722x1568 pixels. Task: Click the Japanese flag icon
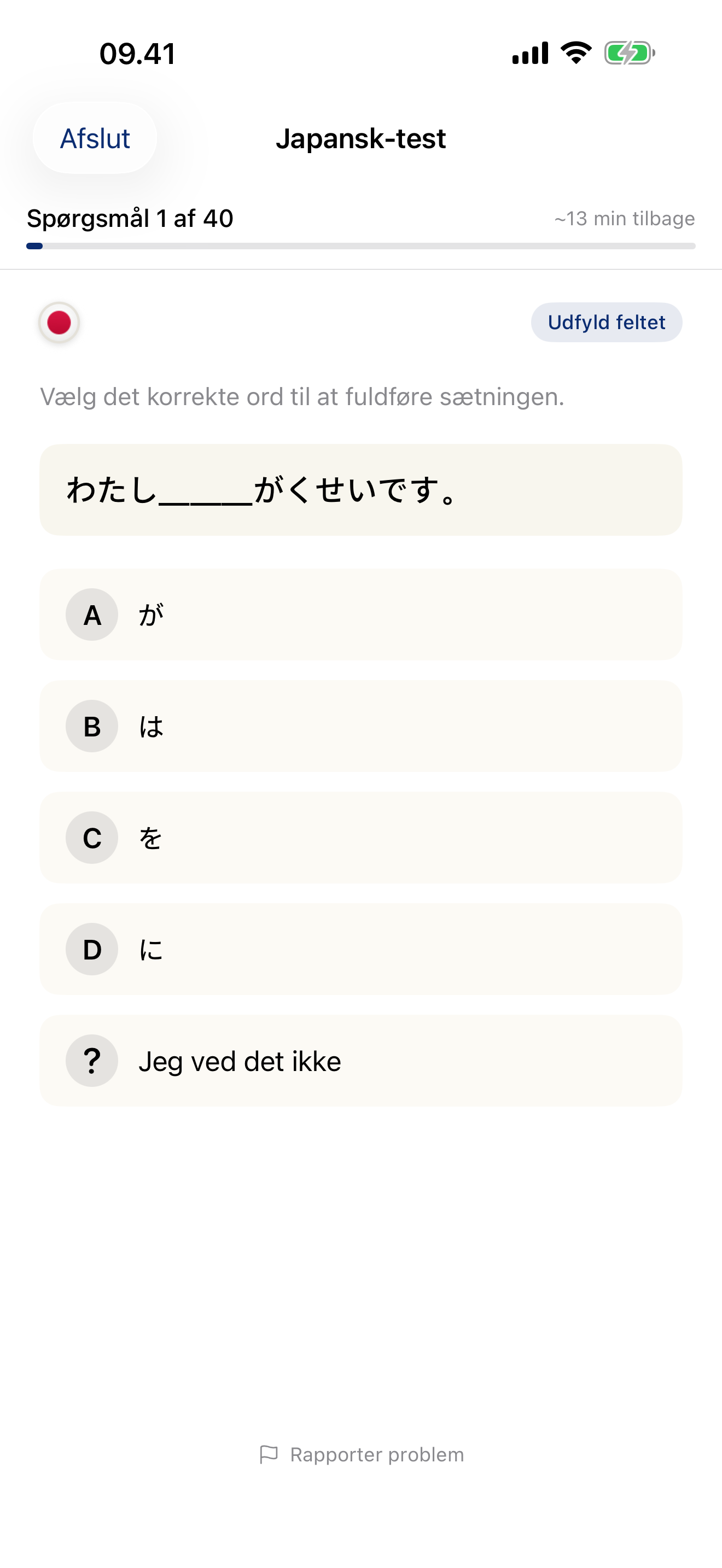point(58,323)
